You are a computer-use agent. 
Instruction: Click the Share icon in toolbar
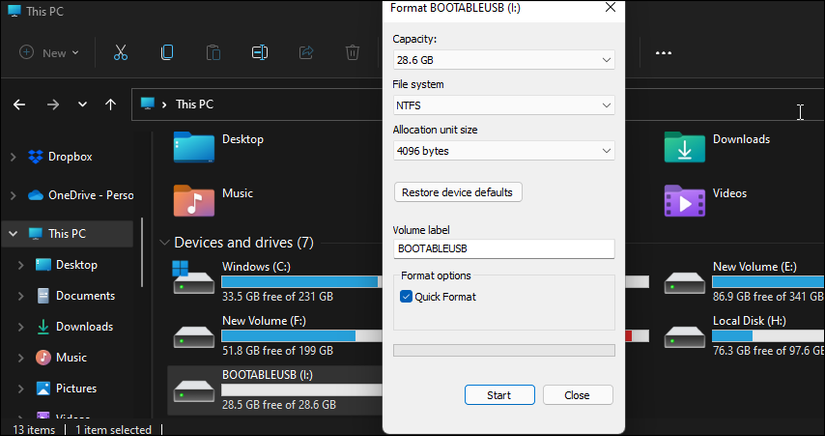pos(306,53)
